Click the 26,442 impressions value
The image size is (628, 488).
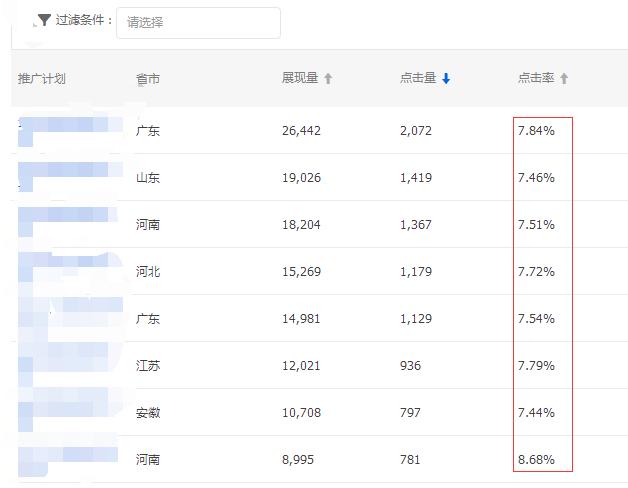[x=302, y=131]
